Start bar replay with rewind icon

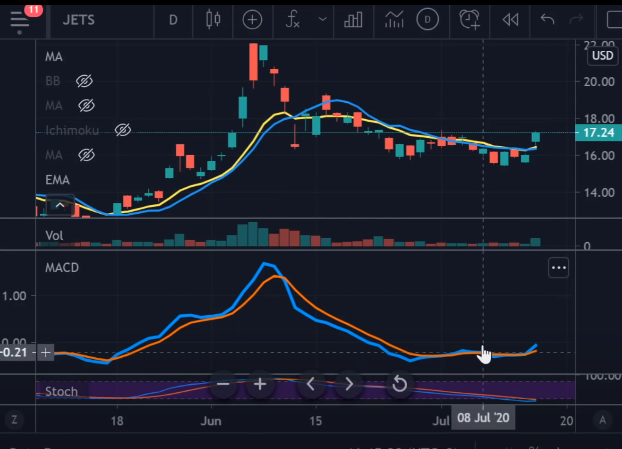click(510, 19)
